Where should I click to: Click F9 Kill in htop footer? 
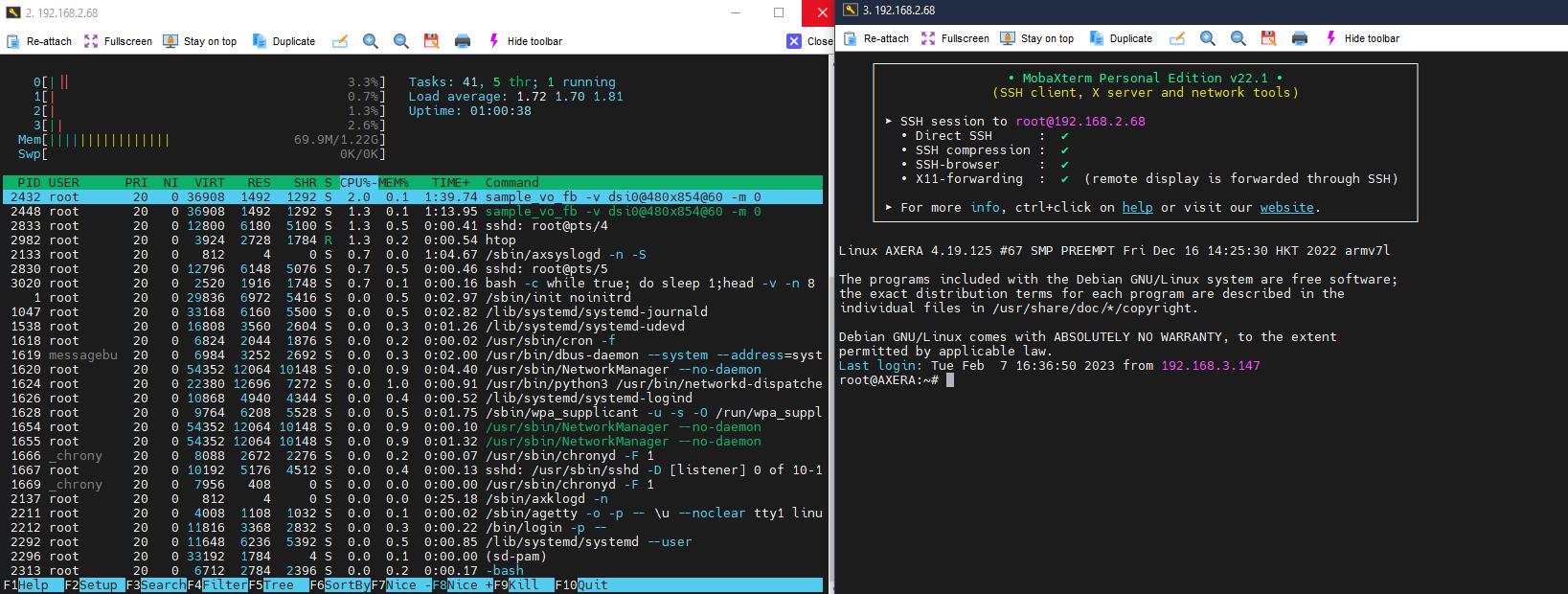tap(524, 584)
